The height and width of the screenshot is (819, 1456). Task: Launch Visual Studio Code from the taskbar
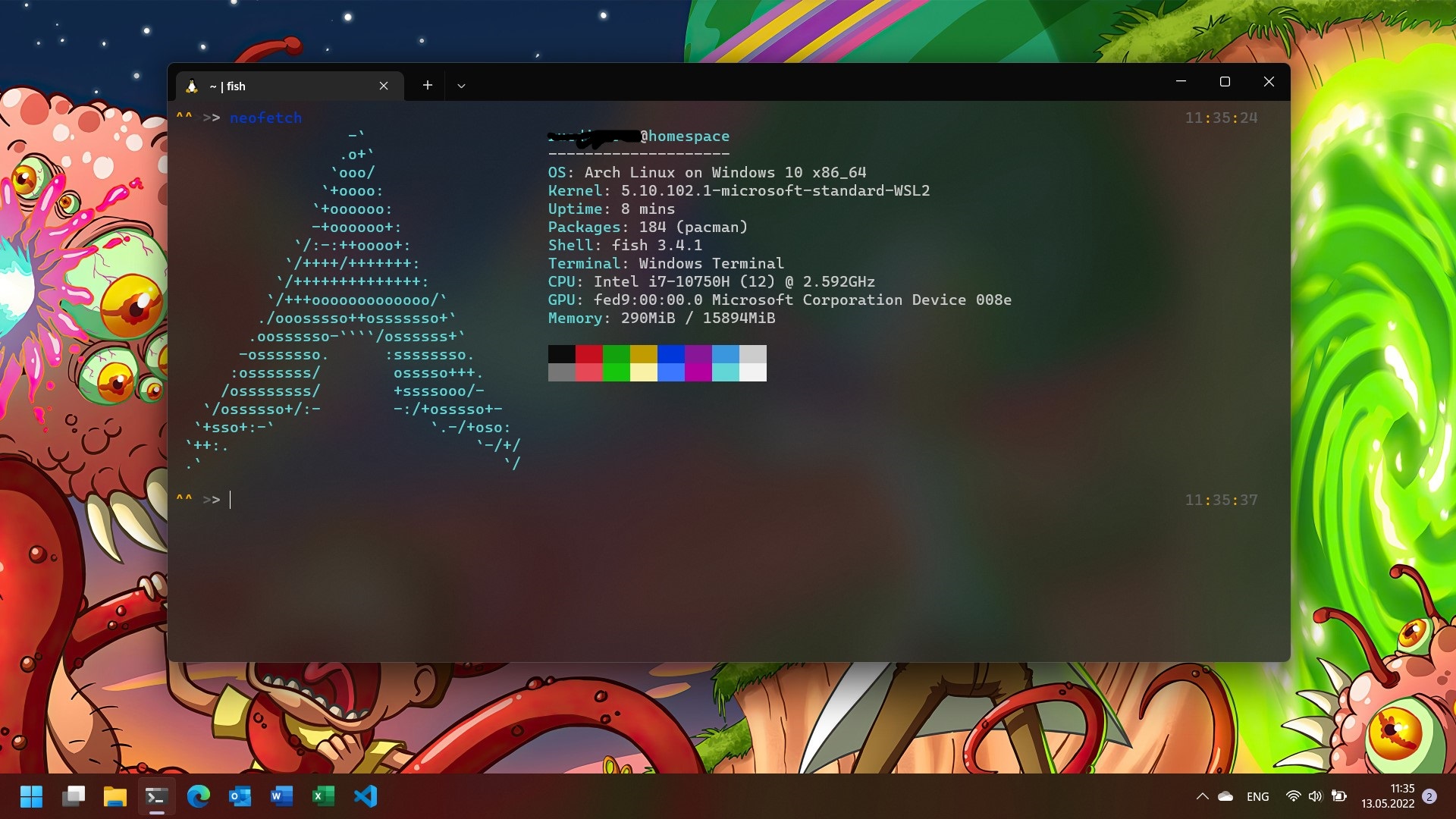pos(366,796)
